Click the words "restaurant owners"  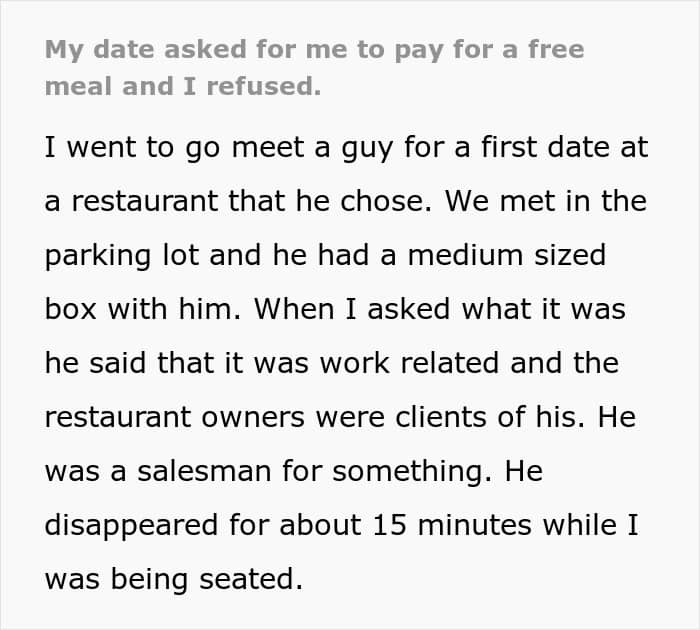[x=175, y=417]
